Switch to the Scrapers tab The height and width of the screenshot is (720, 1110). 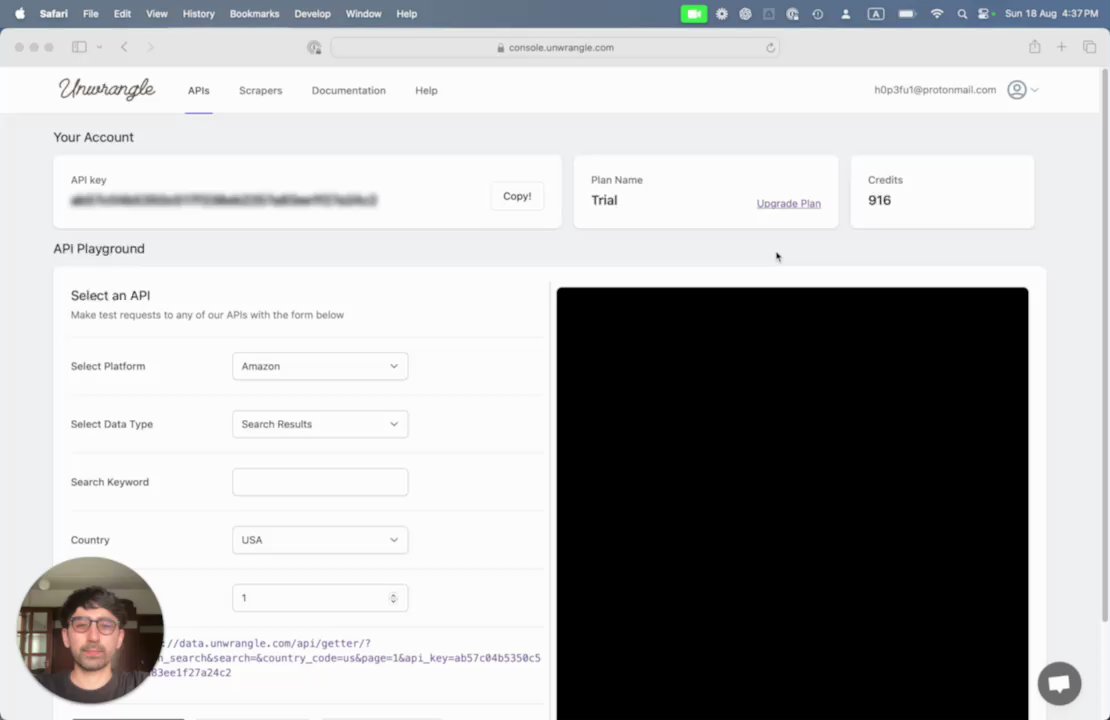[x=261, y=91]
